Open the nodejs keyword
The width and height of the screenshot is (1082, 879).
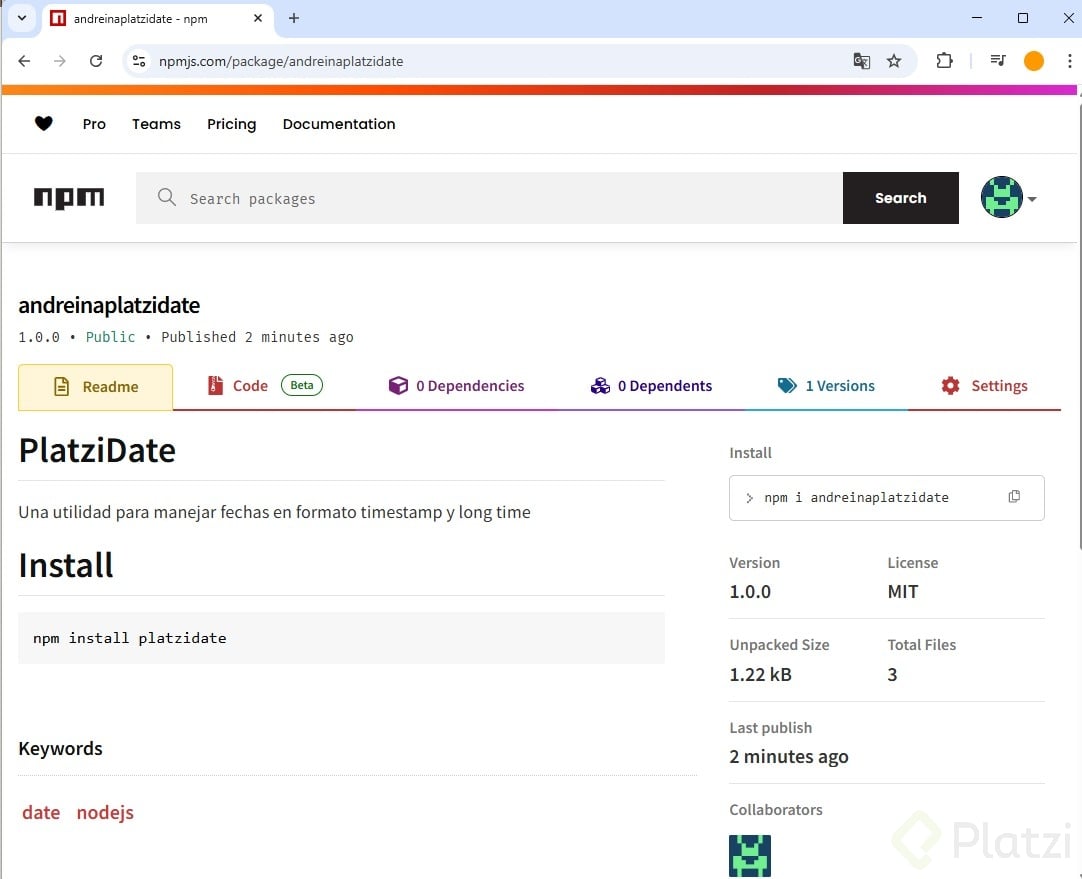tap(105, 812)
